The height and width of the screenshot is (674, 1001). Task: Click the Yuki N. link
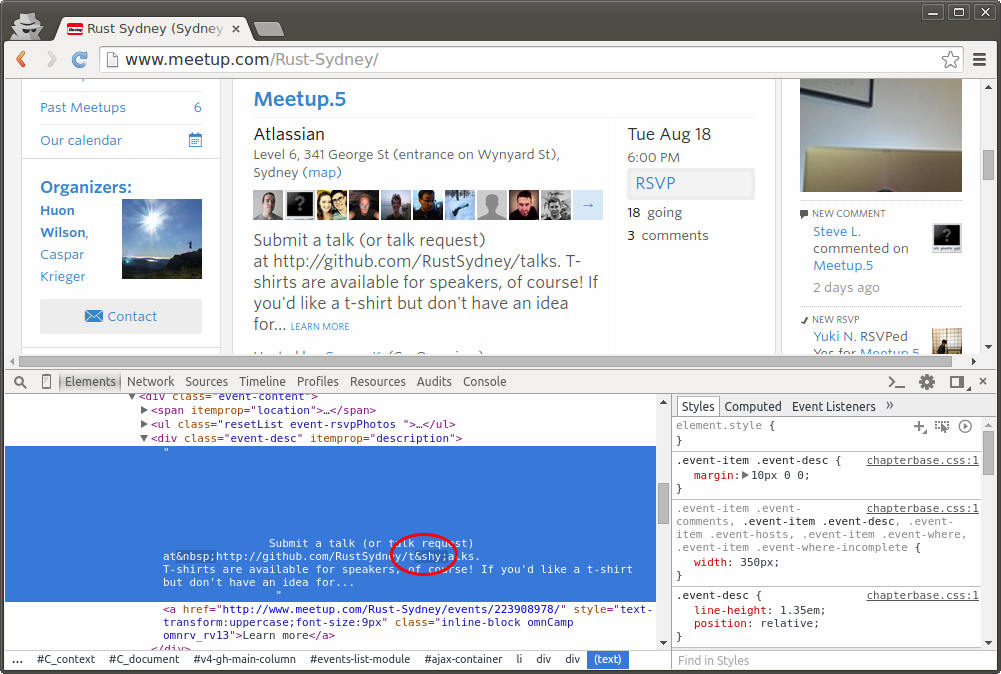[834, 336]
